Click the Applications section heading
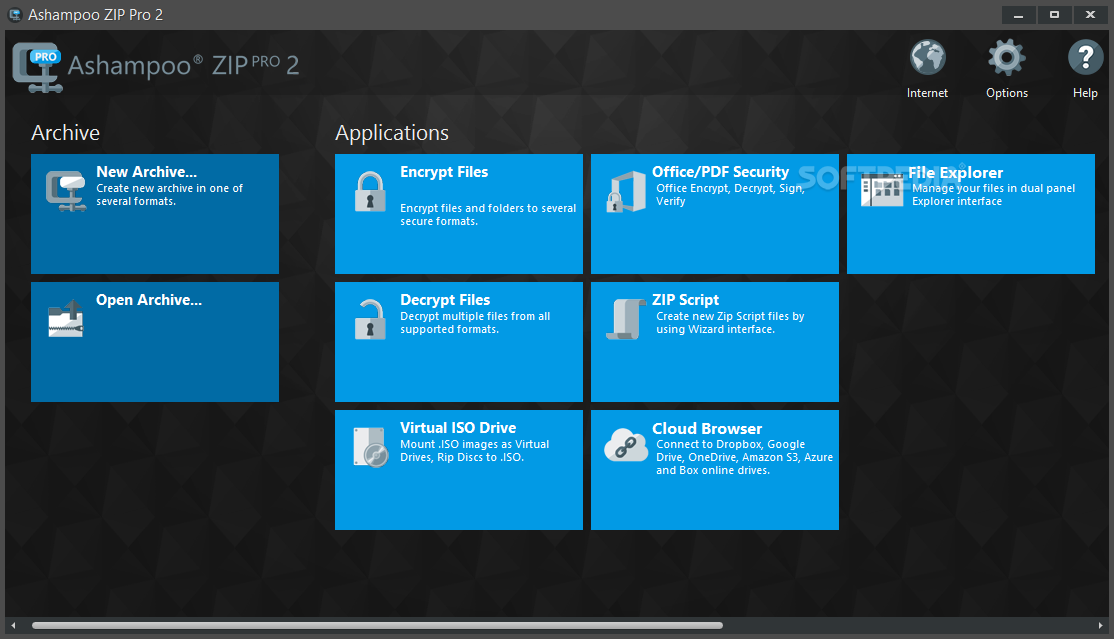 [x=391, y=133]
